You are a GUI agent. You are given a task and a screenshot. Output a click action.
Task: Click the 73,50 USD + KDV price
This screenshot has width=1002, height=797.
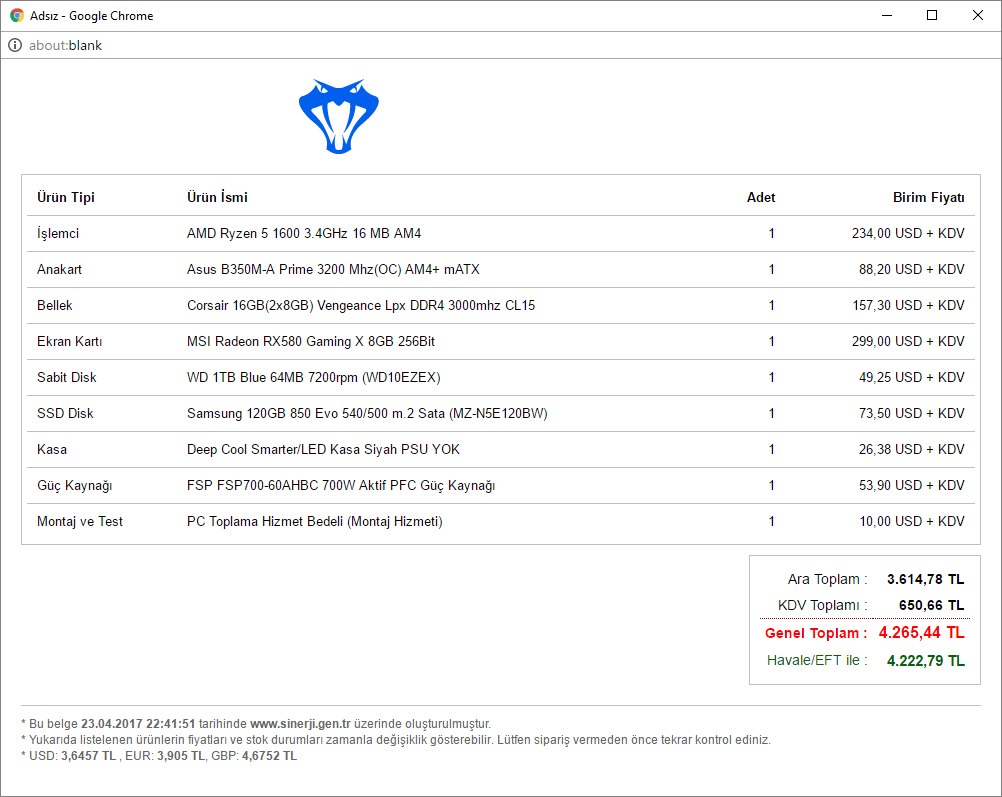click(x=911, y=414)
